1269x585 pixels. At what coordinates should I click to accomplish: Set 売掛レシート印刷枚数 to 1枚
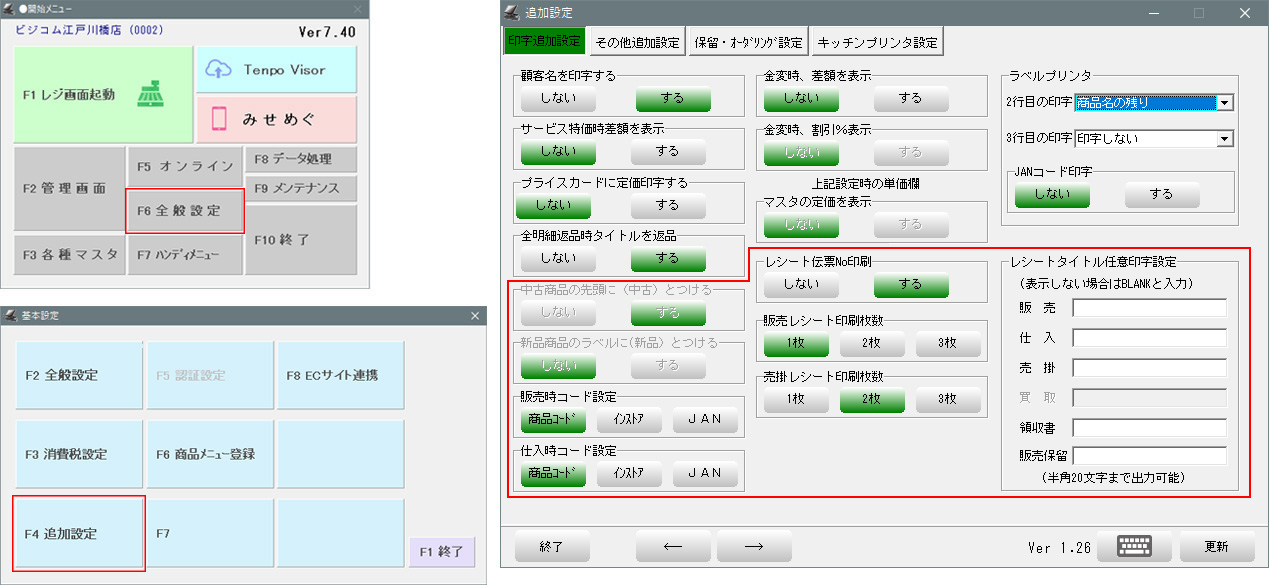794,397
